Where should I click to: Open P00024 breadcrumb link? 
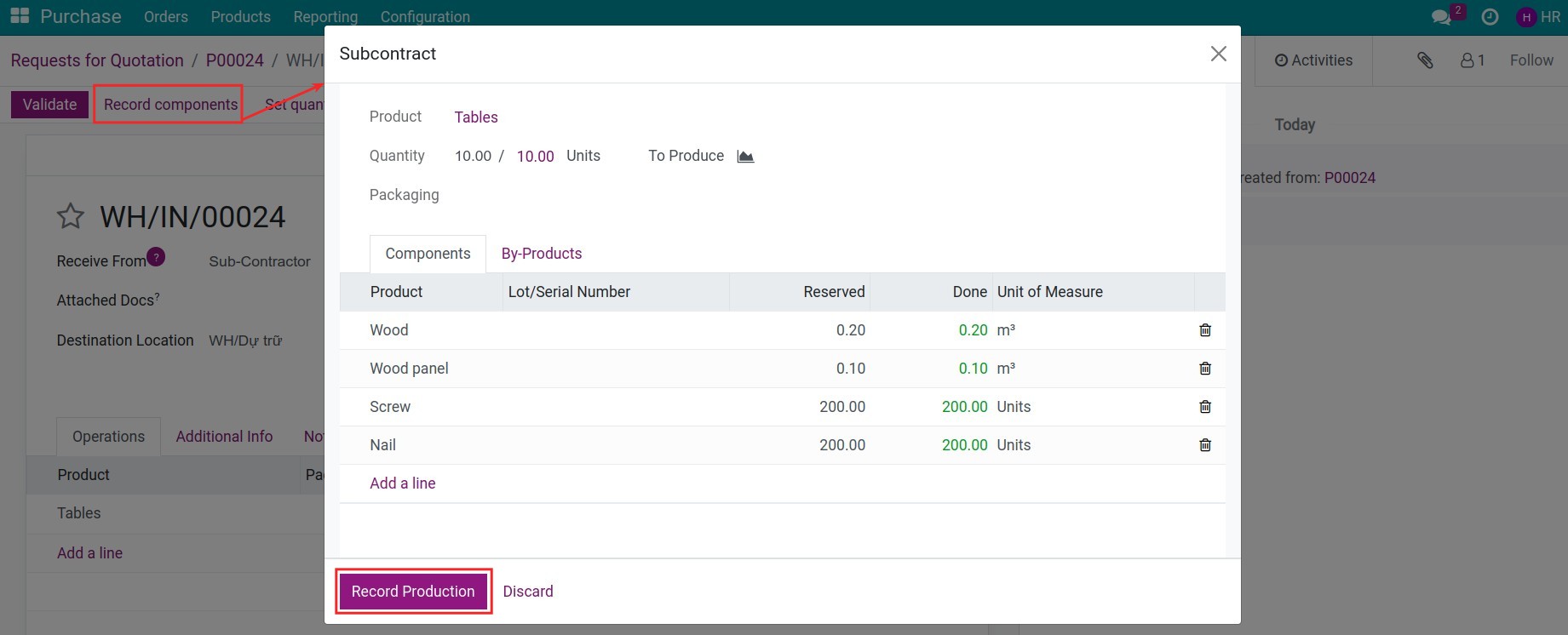235,60
